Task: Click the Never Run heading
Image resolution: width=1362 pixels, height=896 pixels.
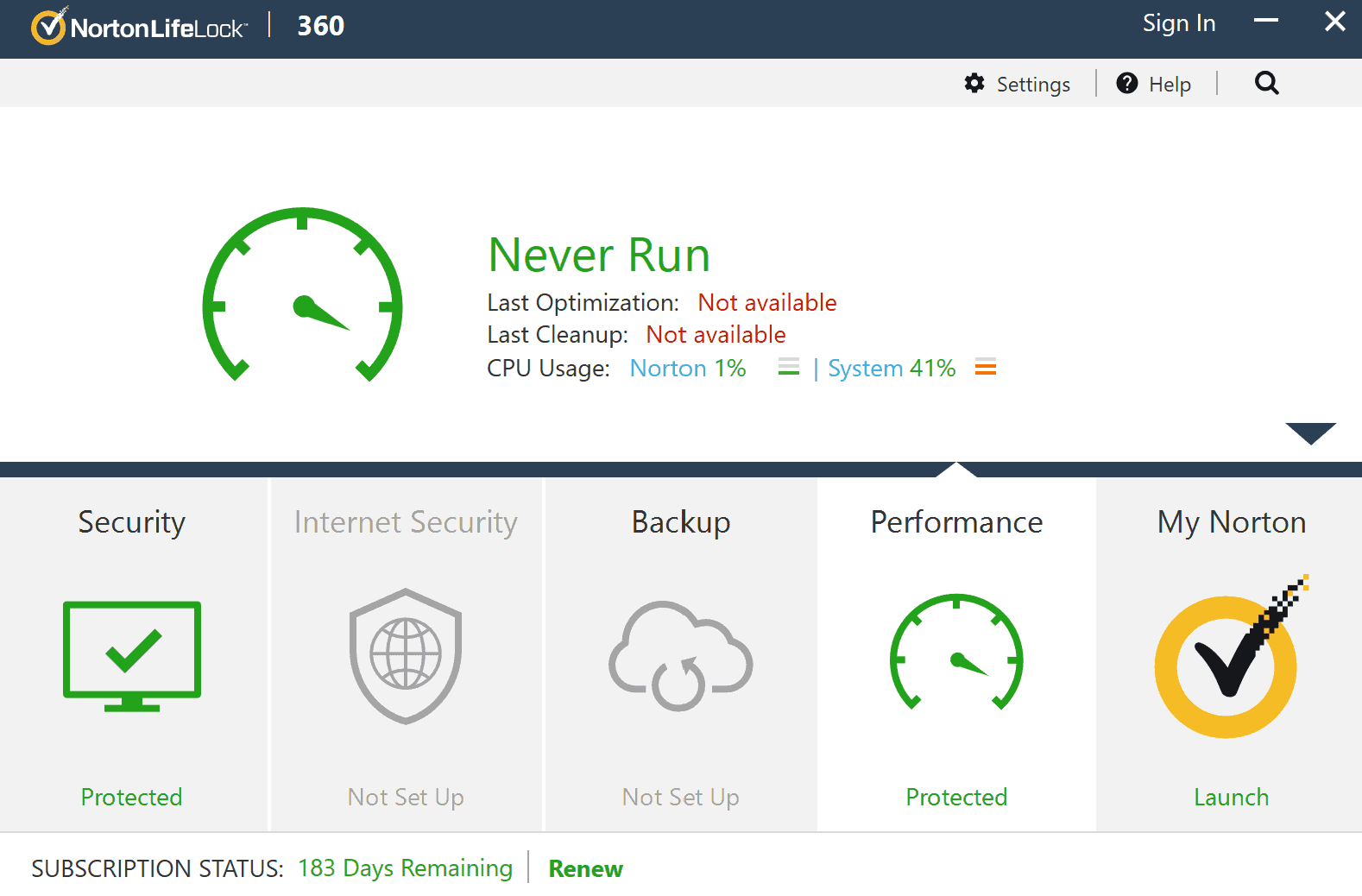Action: [x=599, y=256]
